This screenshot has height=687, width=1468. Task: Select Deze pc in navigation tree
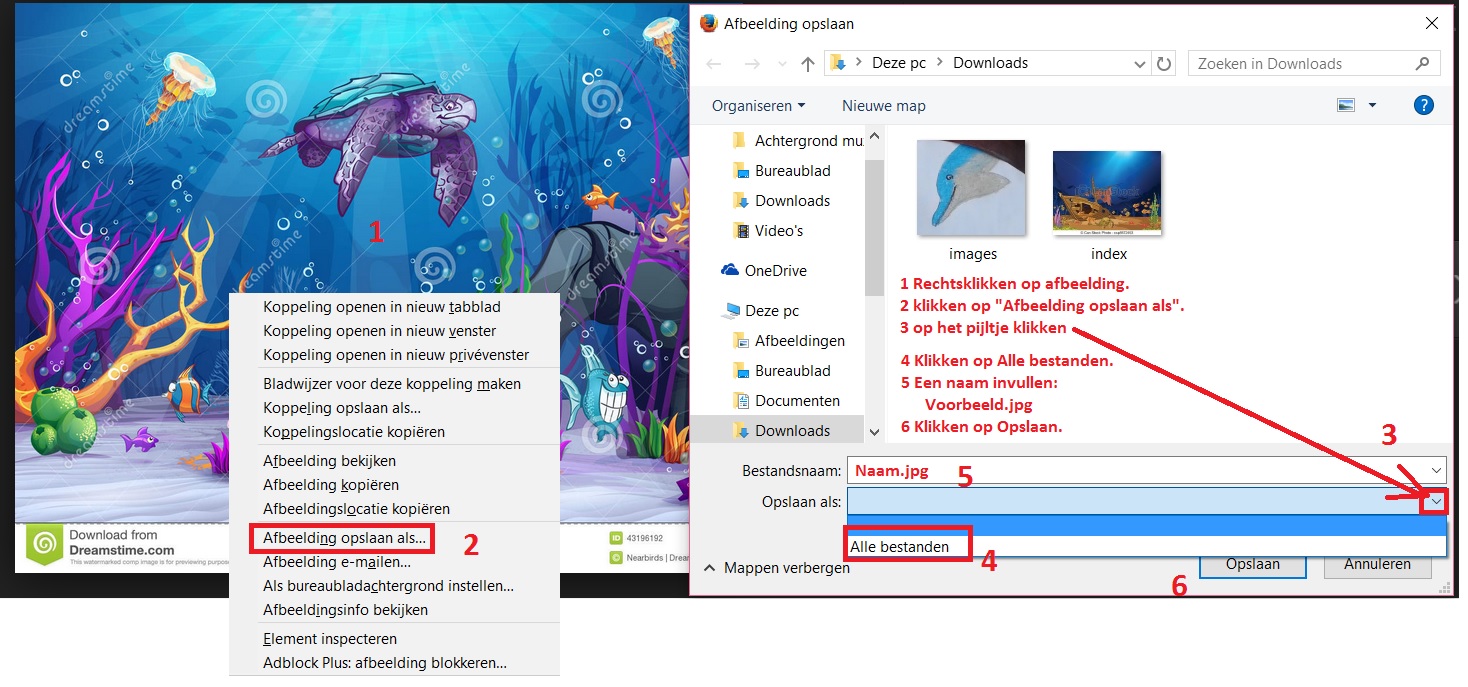click(x=771, y=311)
